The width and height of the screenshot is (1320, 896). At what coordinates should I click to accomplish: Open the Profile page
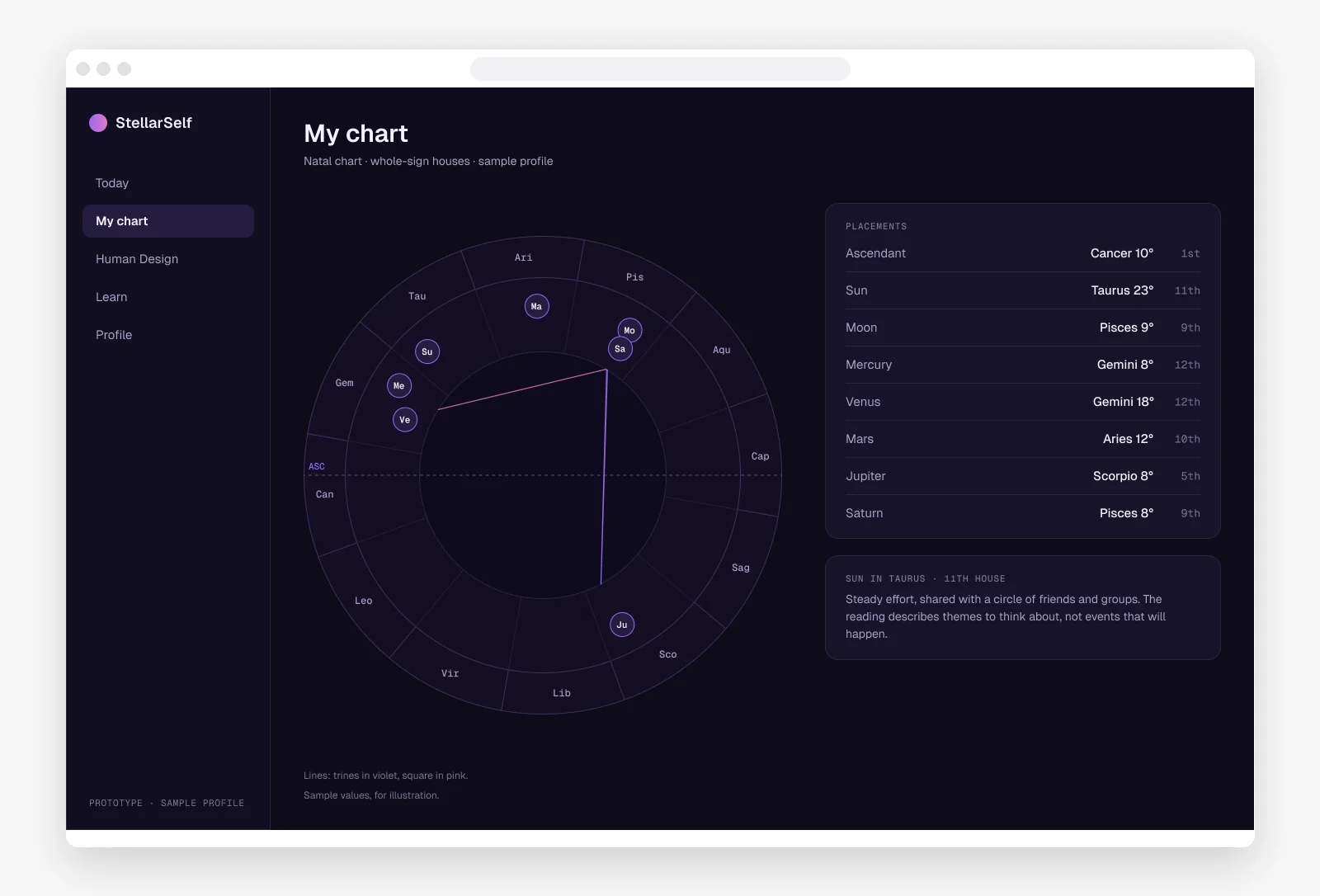(x=168, y=335)
